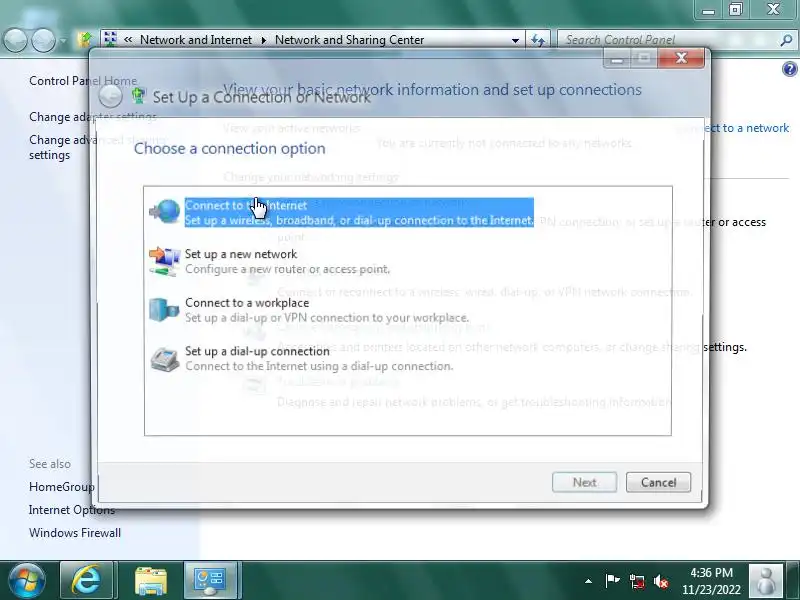Click the Help question mark icon

789,69
